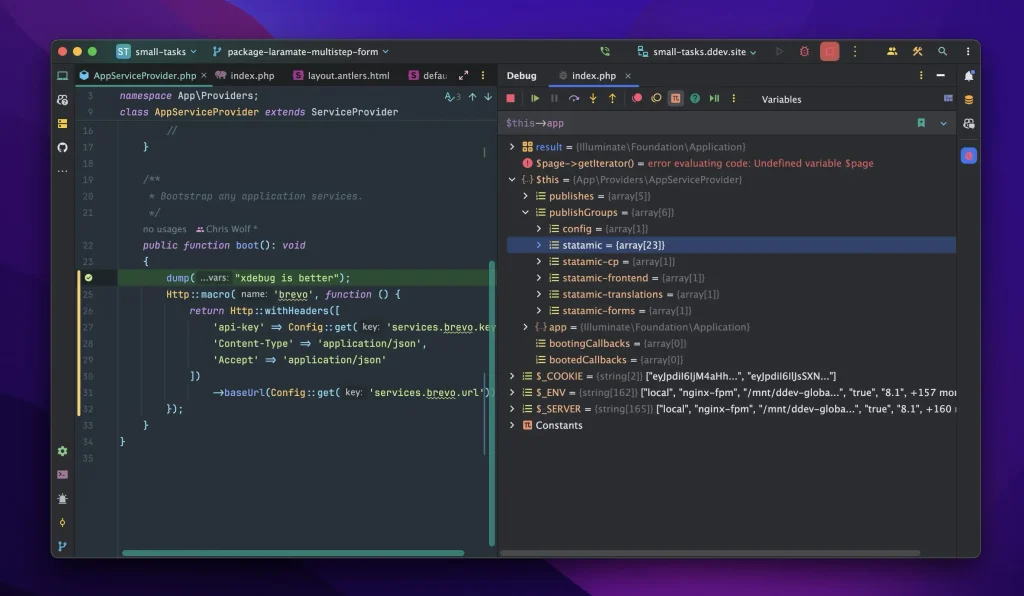Stop the debug session

pos(510,99)
